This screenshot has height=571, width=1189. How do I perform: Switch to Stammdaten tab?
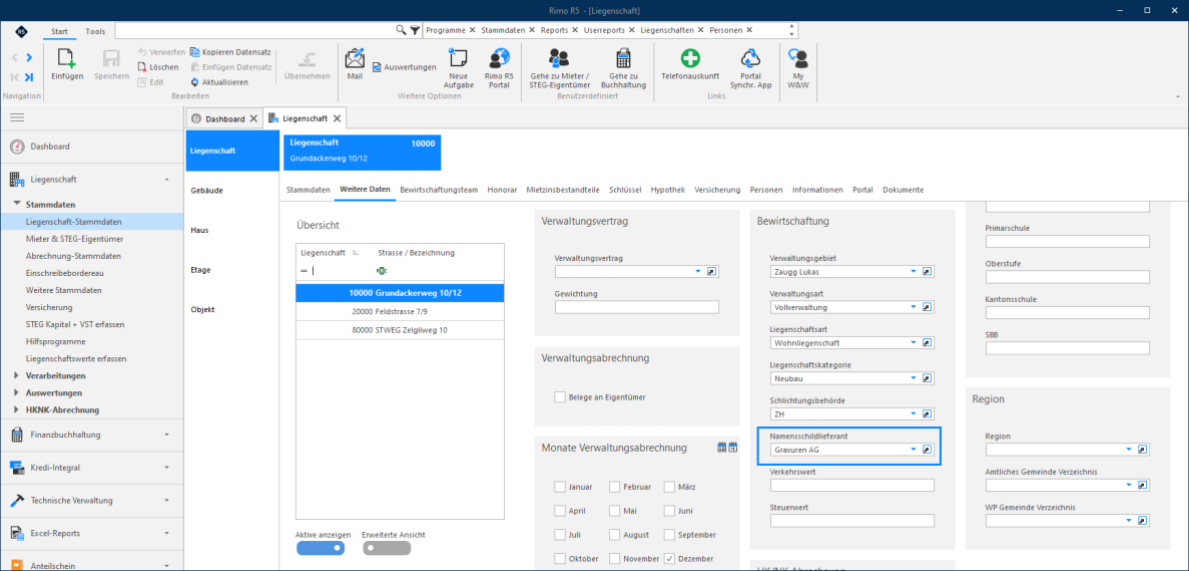tap(309, 190)
